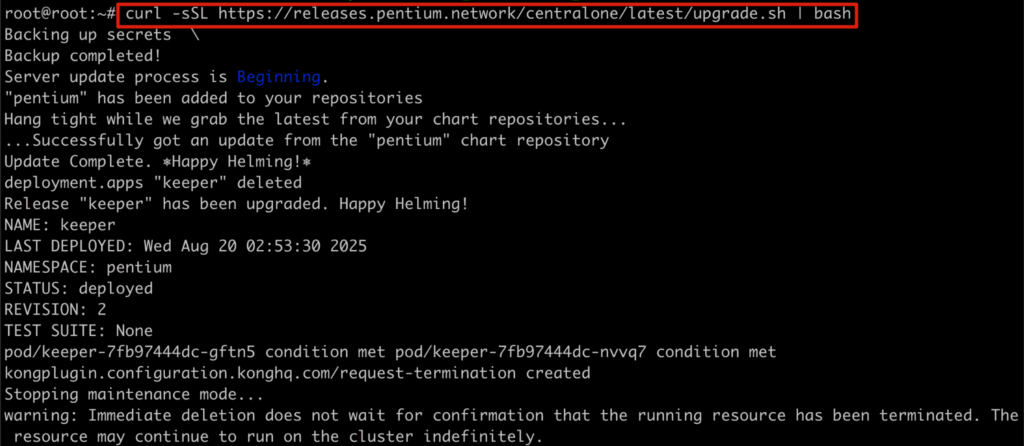The width and height of the screenshot is (1024, 446).
Task: Click the "pentium" added to repositories line
Action: 213,98
